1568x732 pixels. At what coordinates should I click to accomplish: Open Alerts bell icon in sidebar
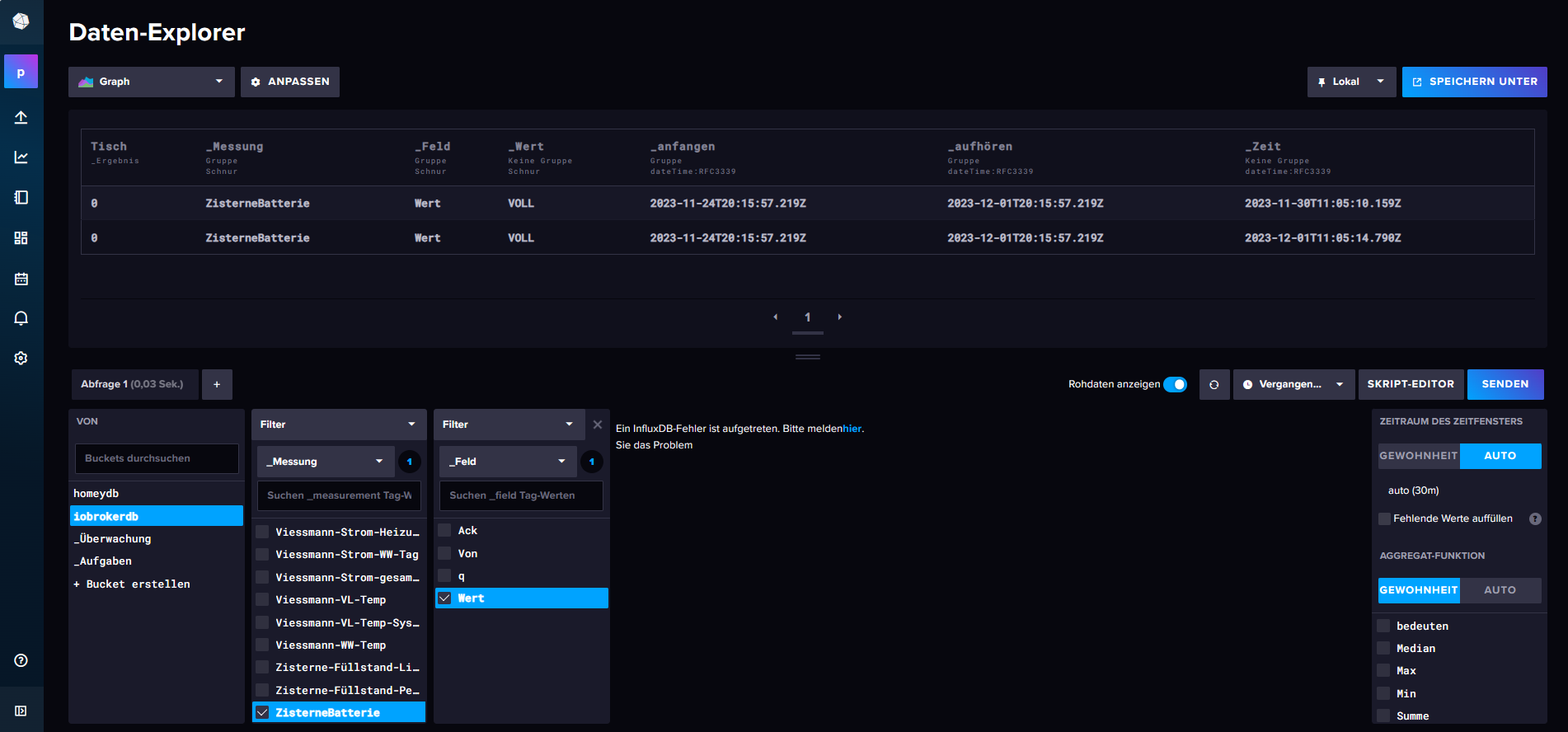(x=21, y=318)
